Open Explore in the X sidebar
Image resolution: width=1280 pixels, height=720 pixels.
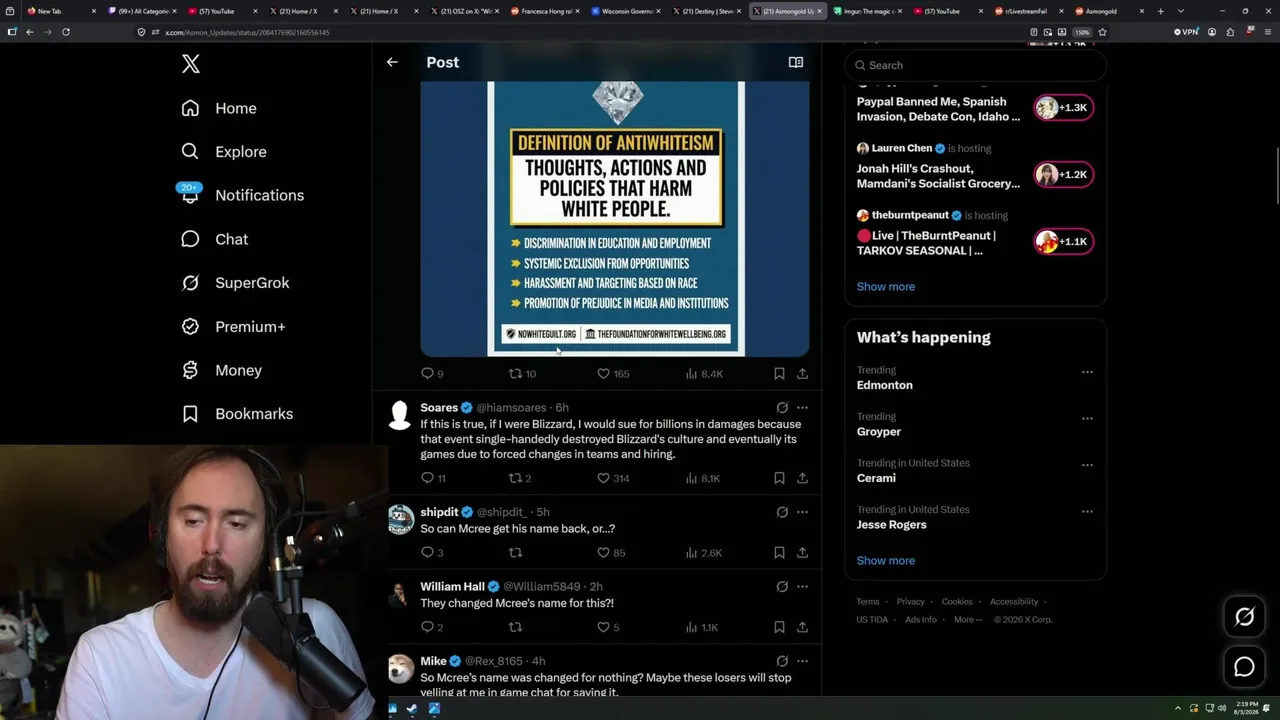click(224, 152)
